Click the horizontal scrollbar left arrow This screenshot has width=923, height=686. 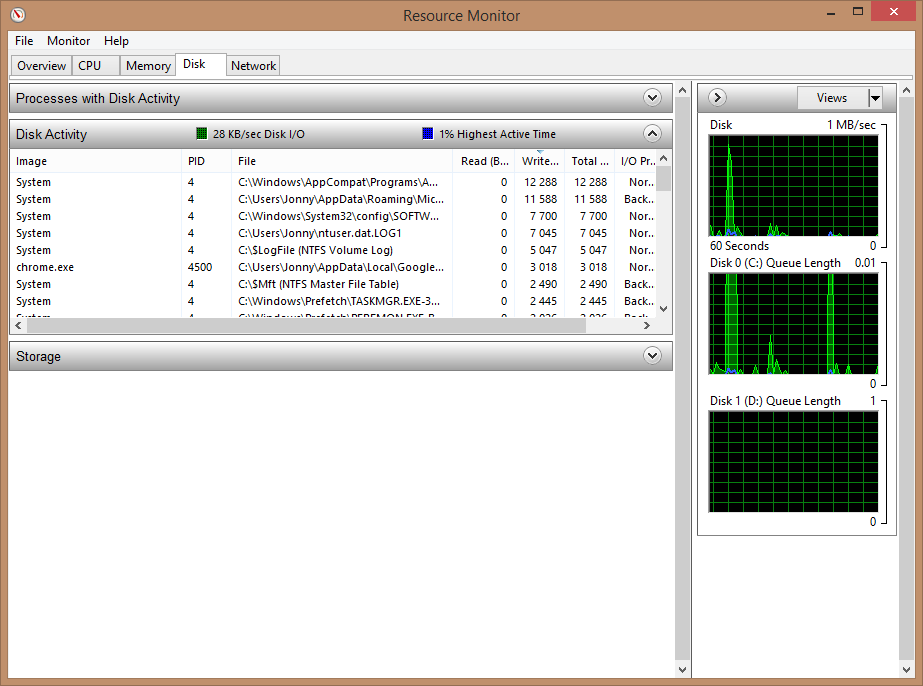[x=18, y=325]
